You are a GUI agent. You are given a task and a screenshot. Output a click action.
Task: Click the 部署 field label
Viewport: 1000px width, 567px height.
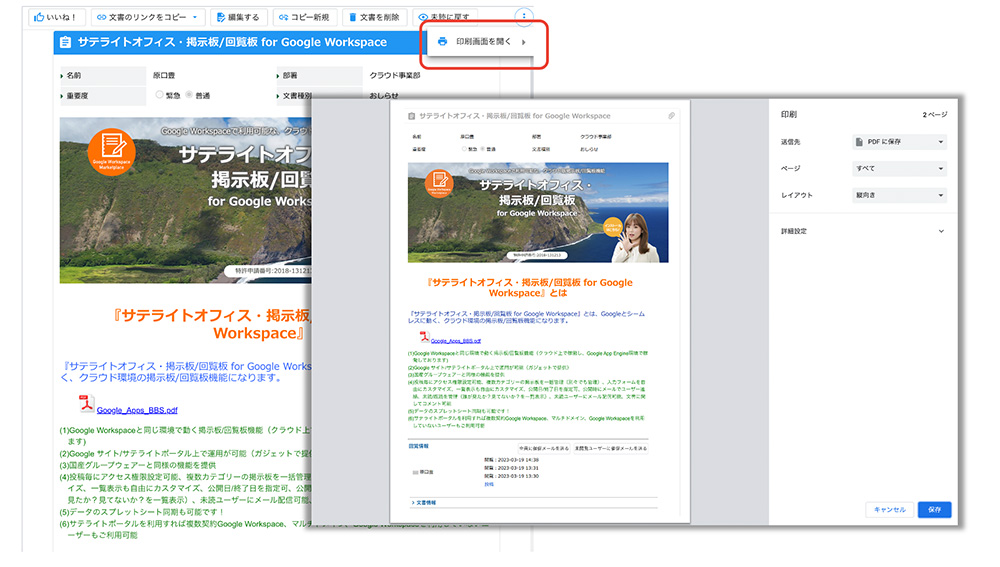[x=290, y=75]
